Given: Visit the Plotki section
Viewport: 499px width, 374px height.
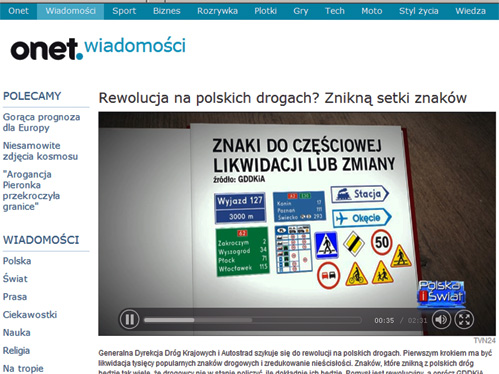Looking at the screenshot, I should pos(265,11).
